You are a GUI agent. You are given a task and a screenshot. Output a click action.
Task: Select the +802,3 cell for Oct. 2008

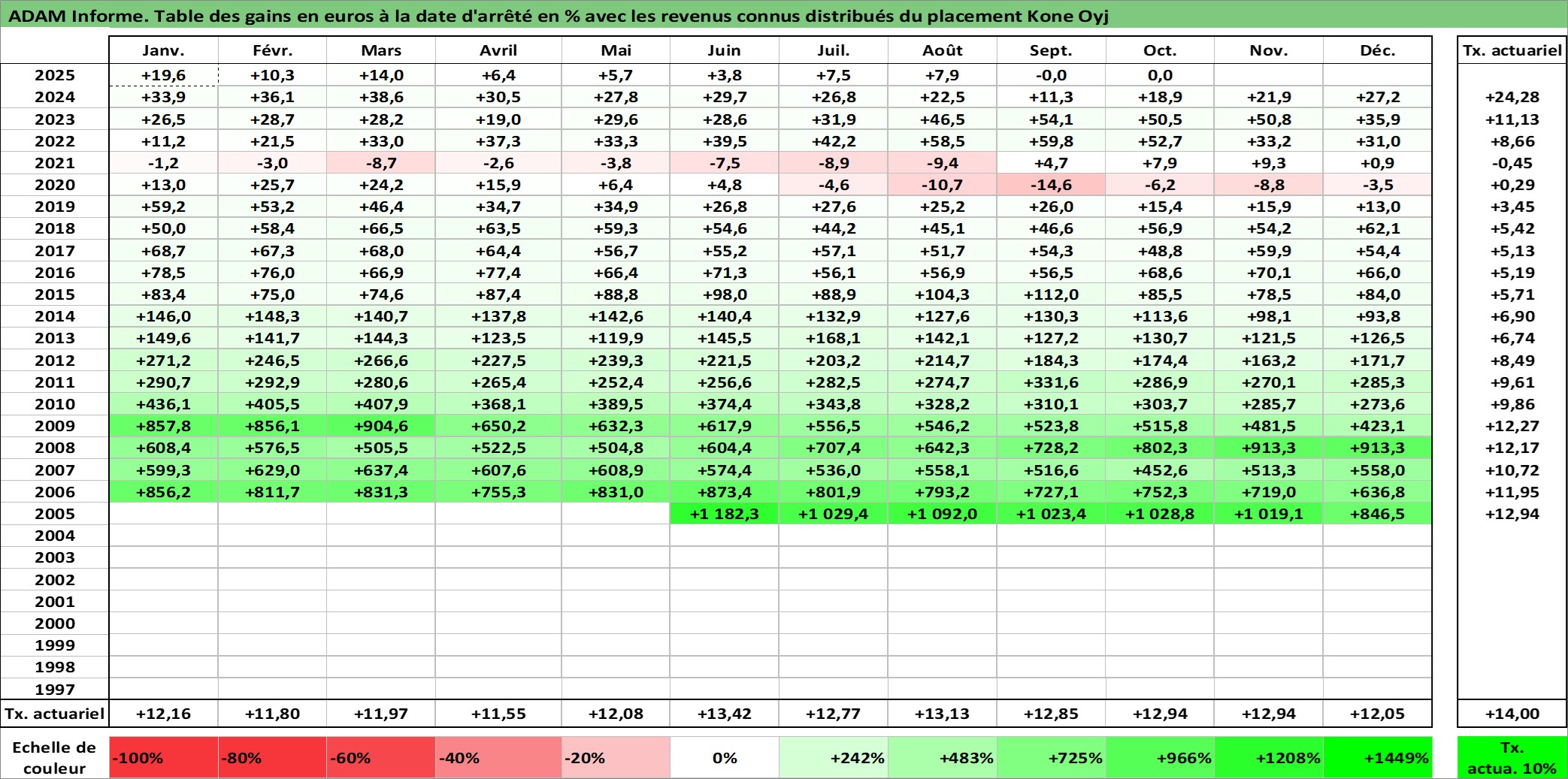1160,448
